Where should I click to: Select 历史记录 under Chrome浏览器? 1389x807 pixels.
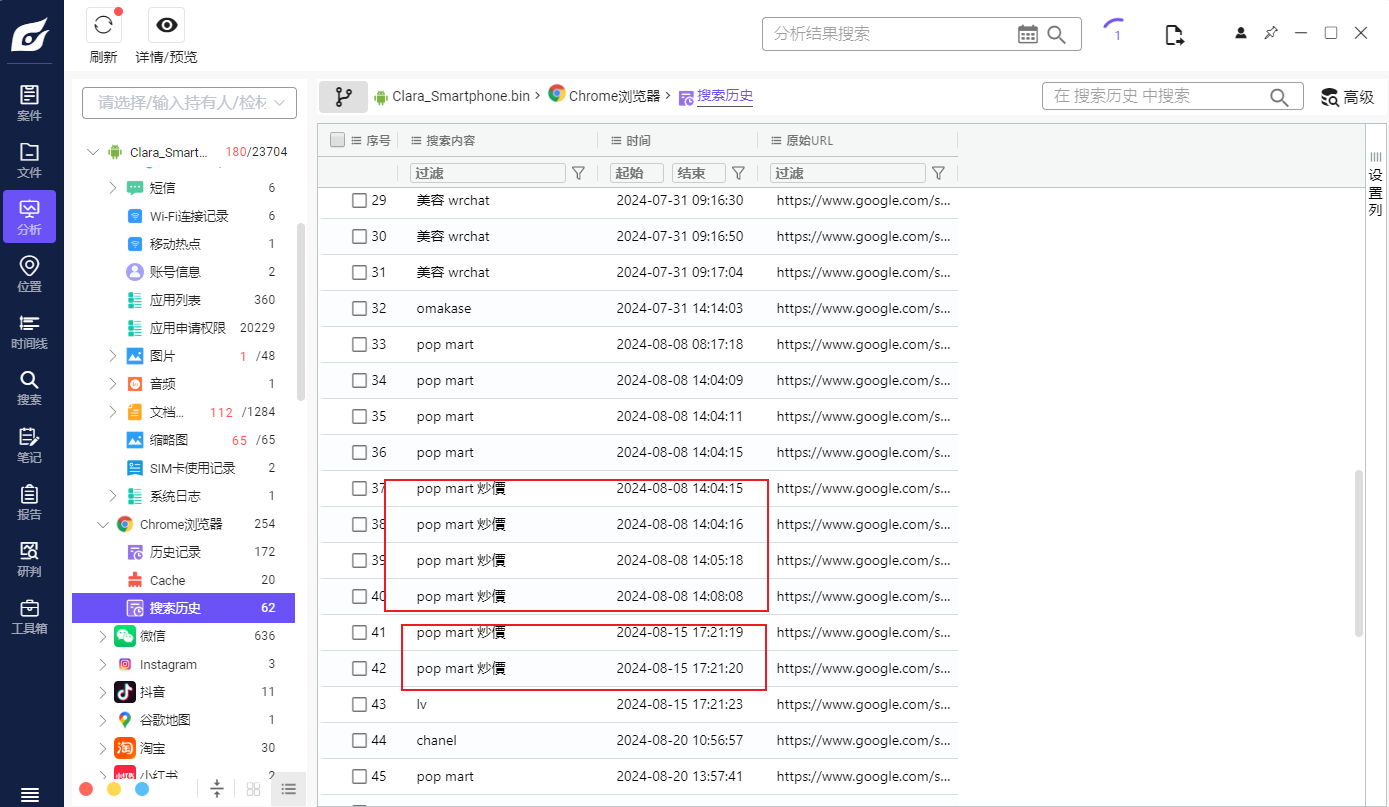(175, 552)
